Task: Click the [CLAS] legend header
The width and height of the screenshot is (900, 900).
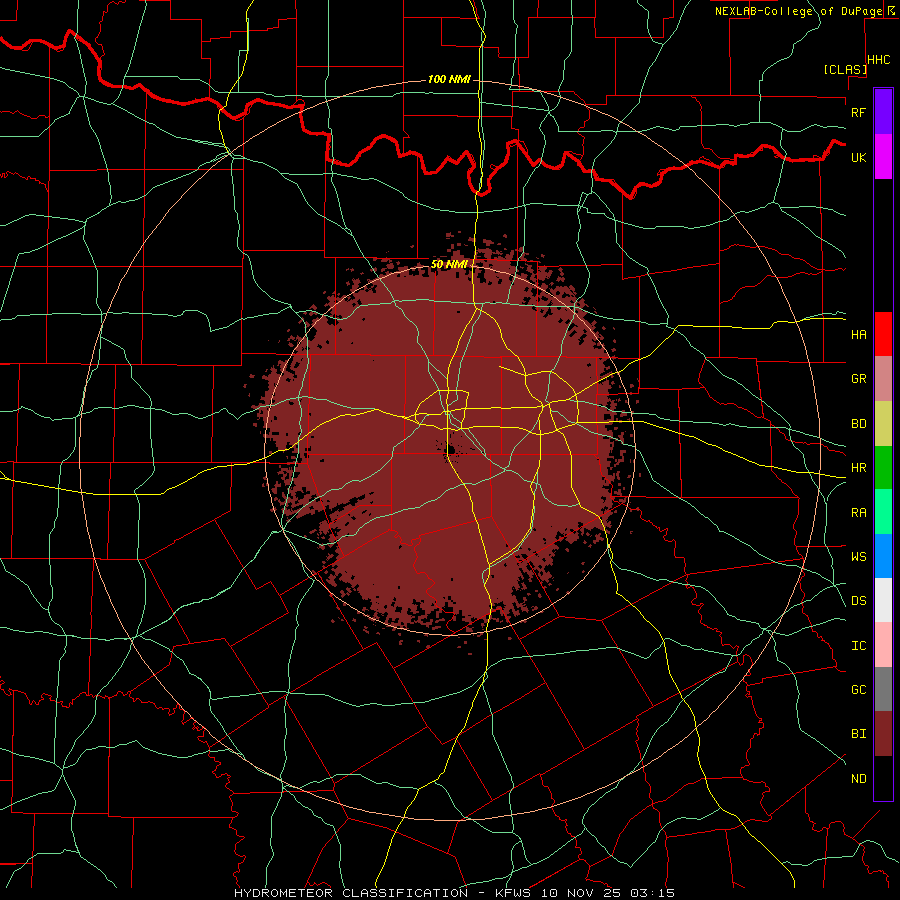Action: pos(844,70)
